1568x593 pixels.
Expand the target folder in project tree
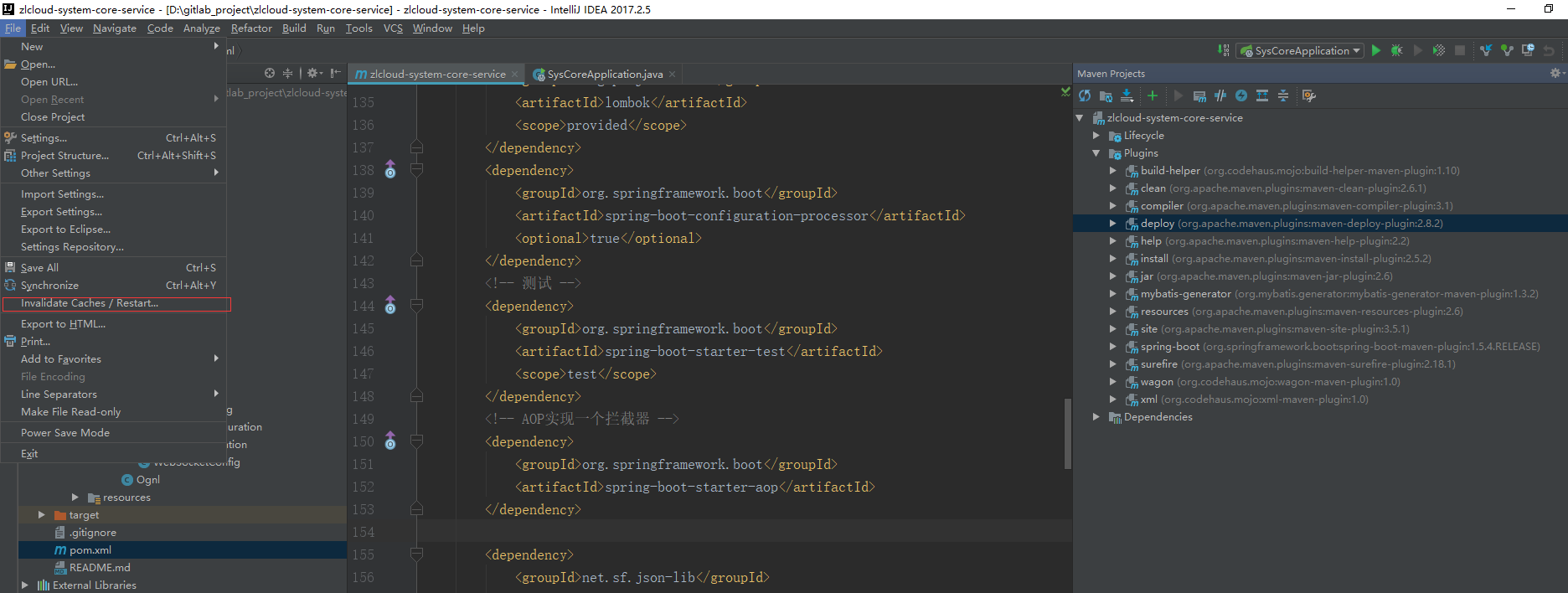pyautogui.click(x=41, y=515)
